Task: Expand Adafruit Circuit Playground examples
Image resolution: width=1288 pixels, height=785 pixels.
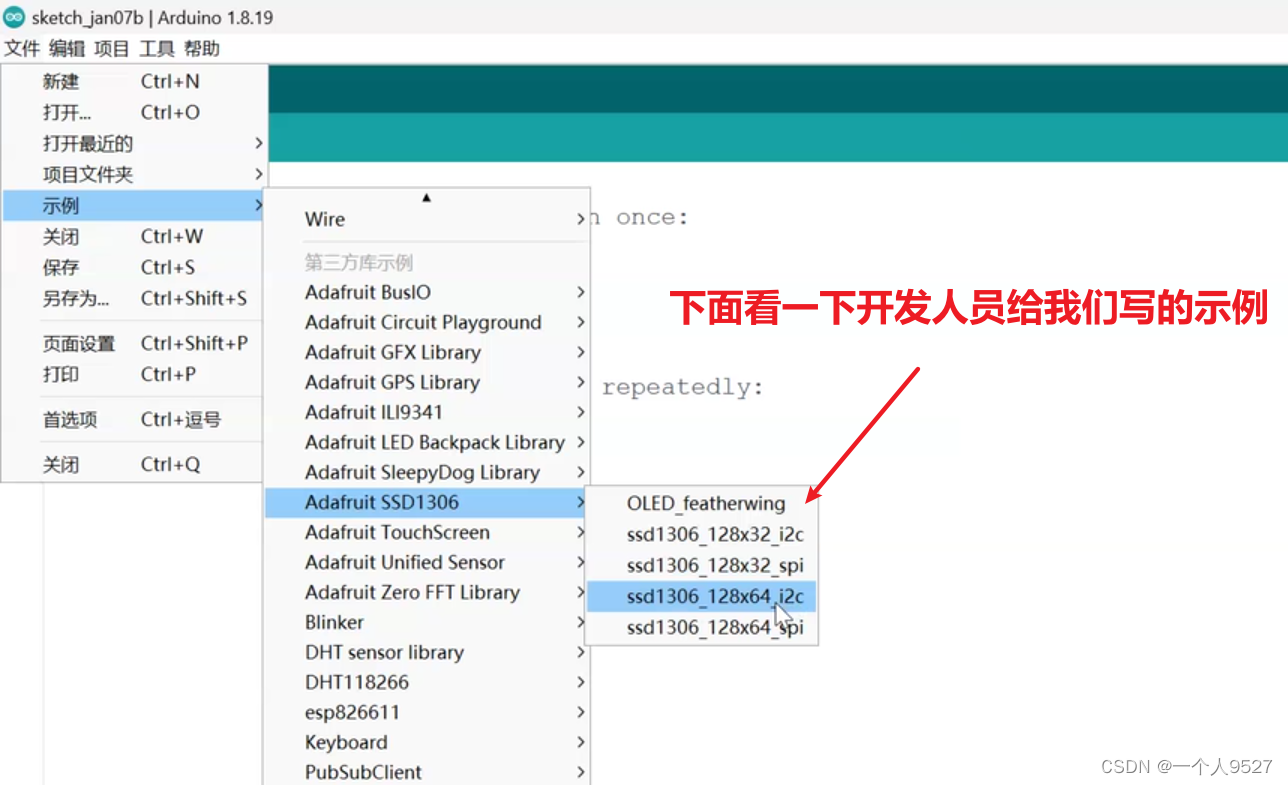Action: pyautogui.click(x=426, y=323)
